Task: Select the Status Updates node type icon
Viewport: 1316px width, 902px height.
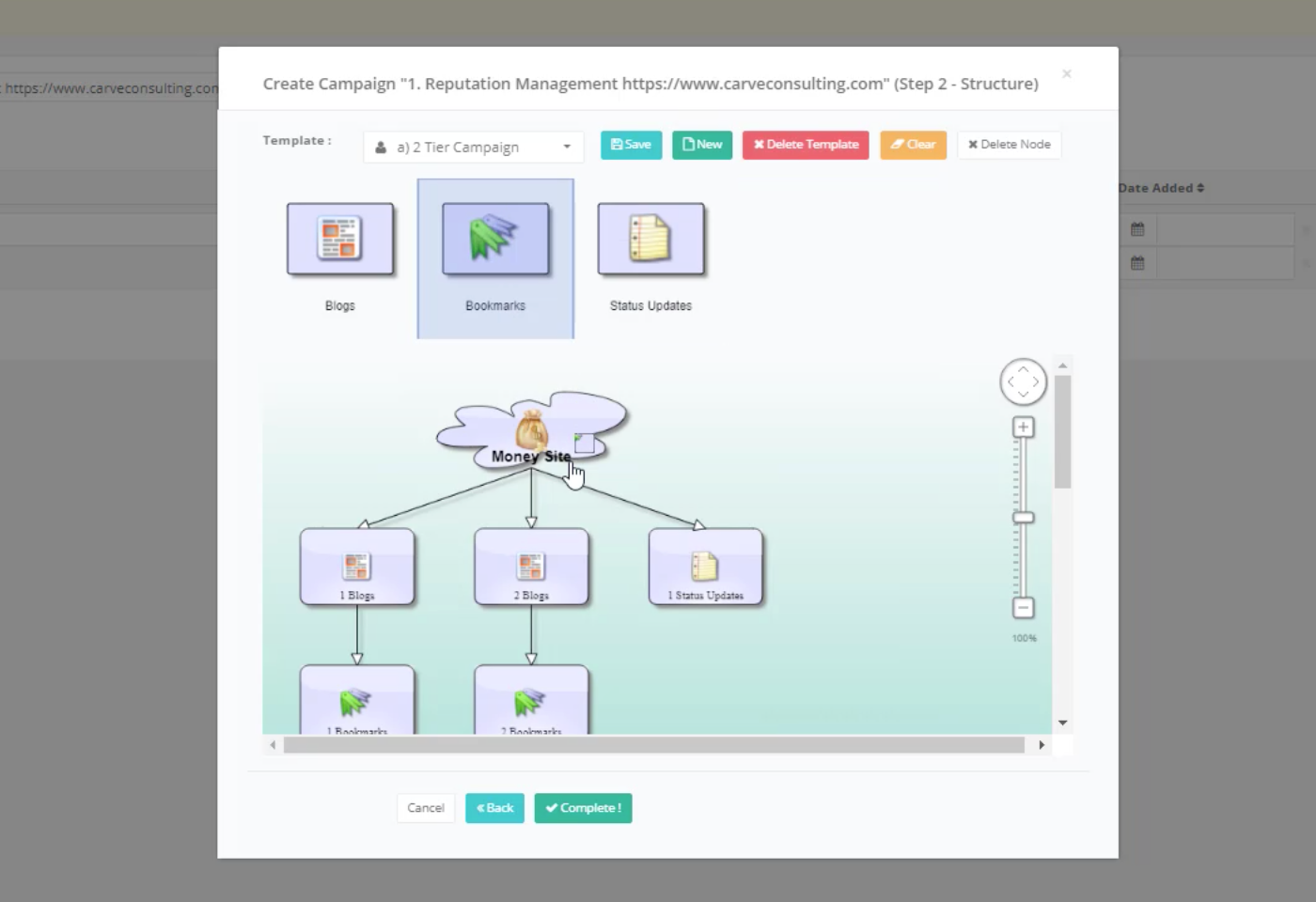Action: click(650, 240)
